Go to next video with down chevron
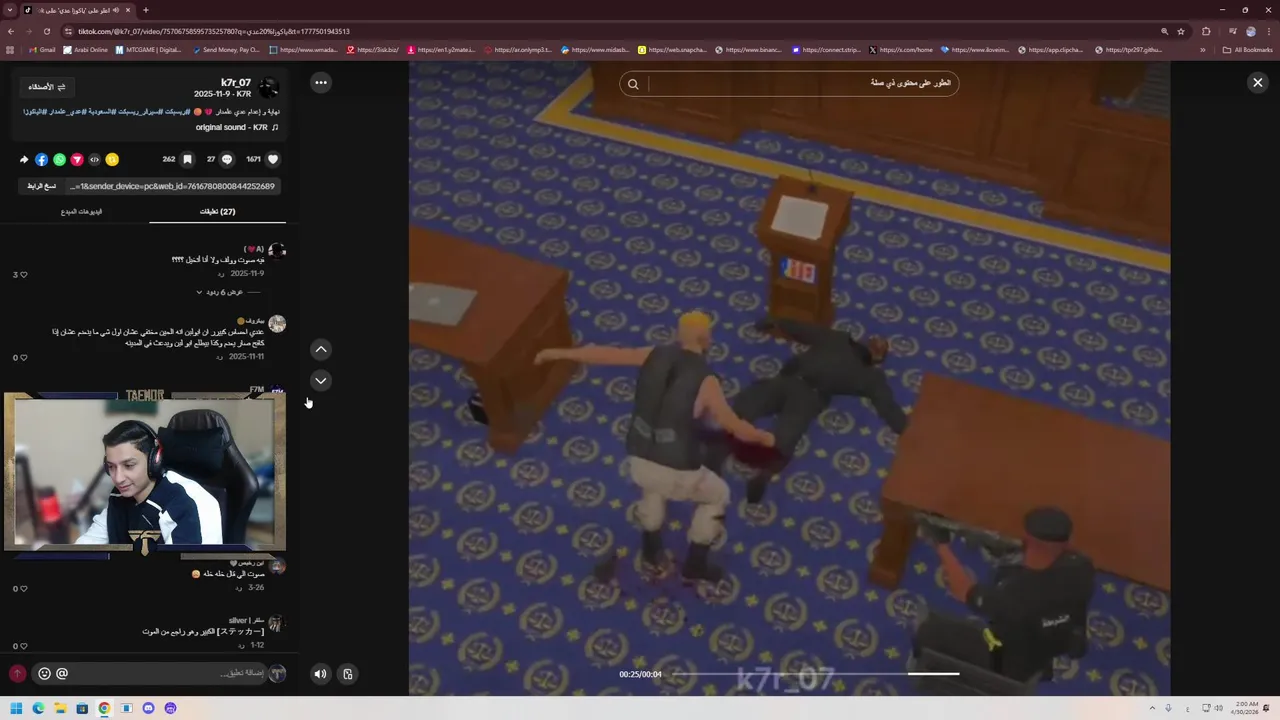 (320, 380)
